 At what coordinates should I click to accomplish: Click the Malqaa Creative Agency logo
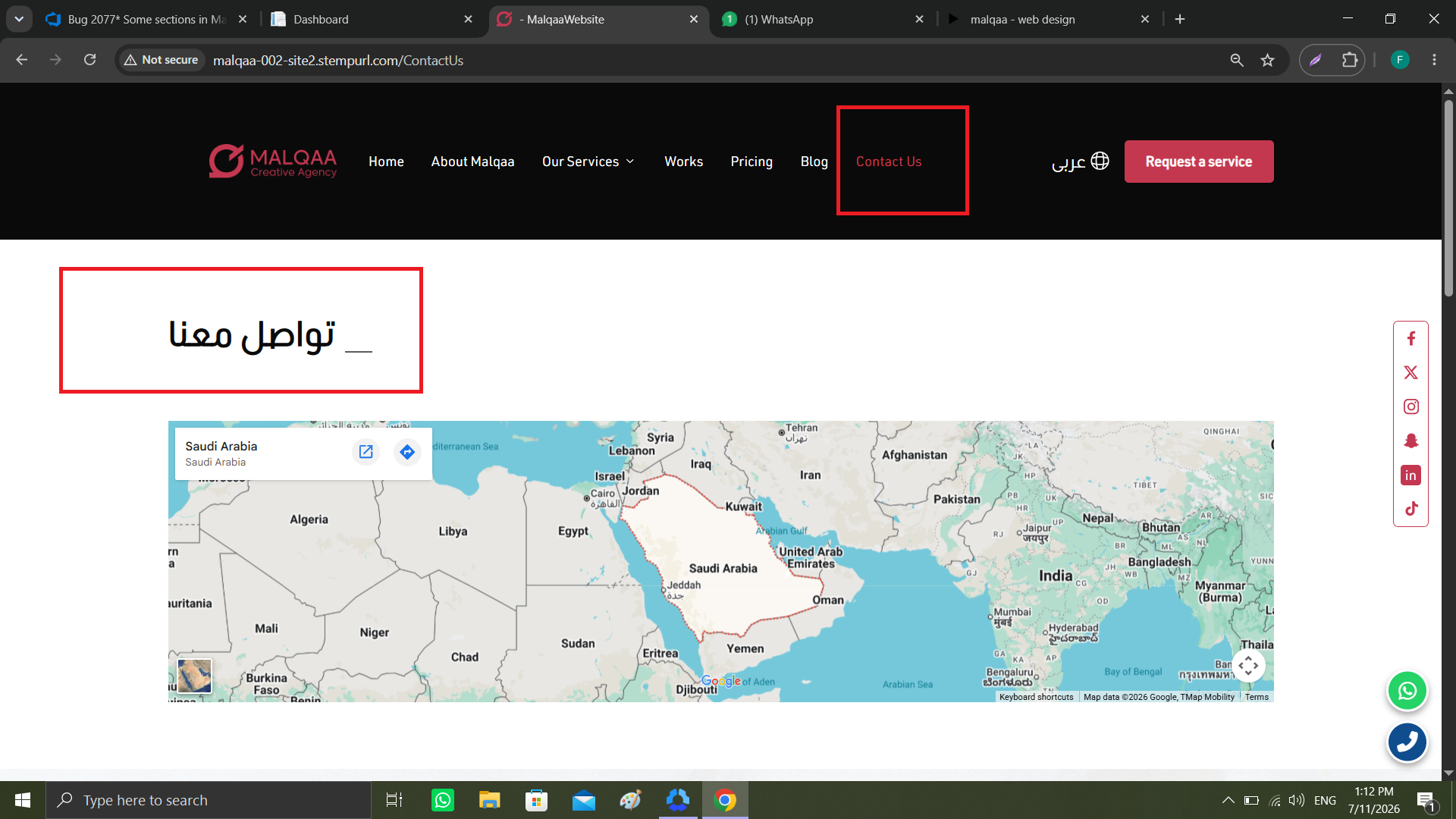[273, 162]
